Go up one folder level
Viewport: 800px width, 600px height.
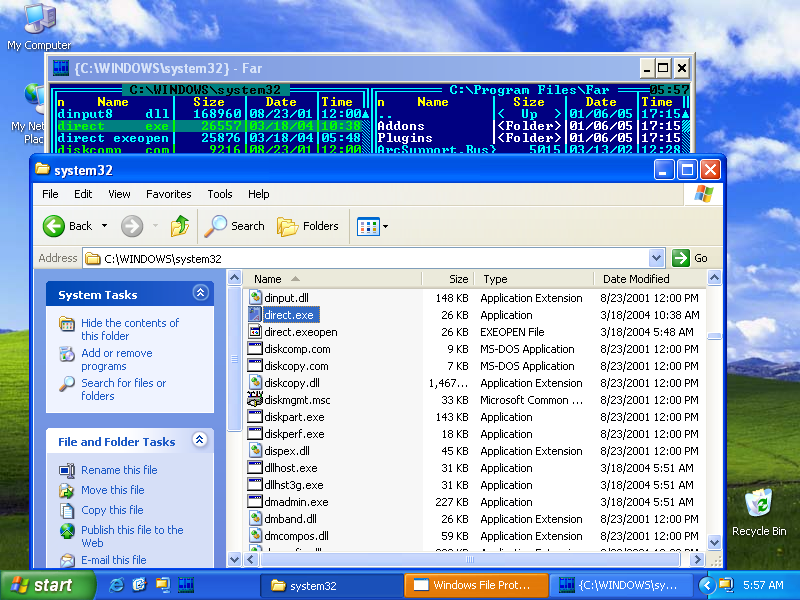click(180, 226)
